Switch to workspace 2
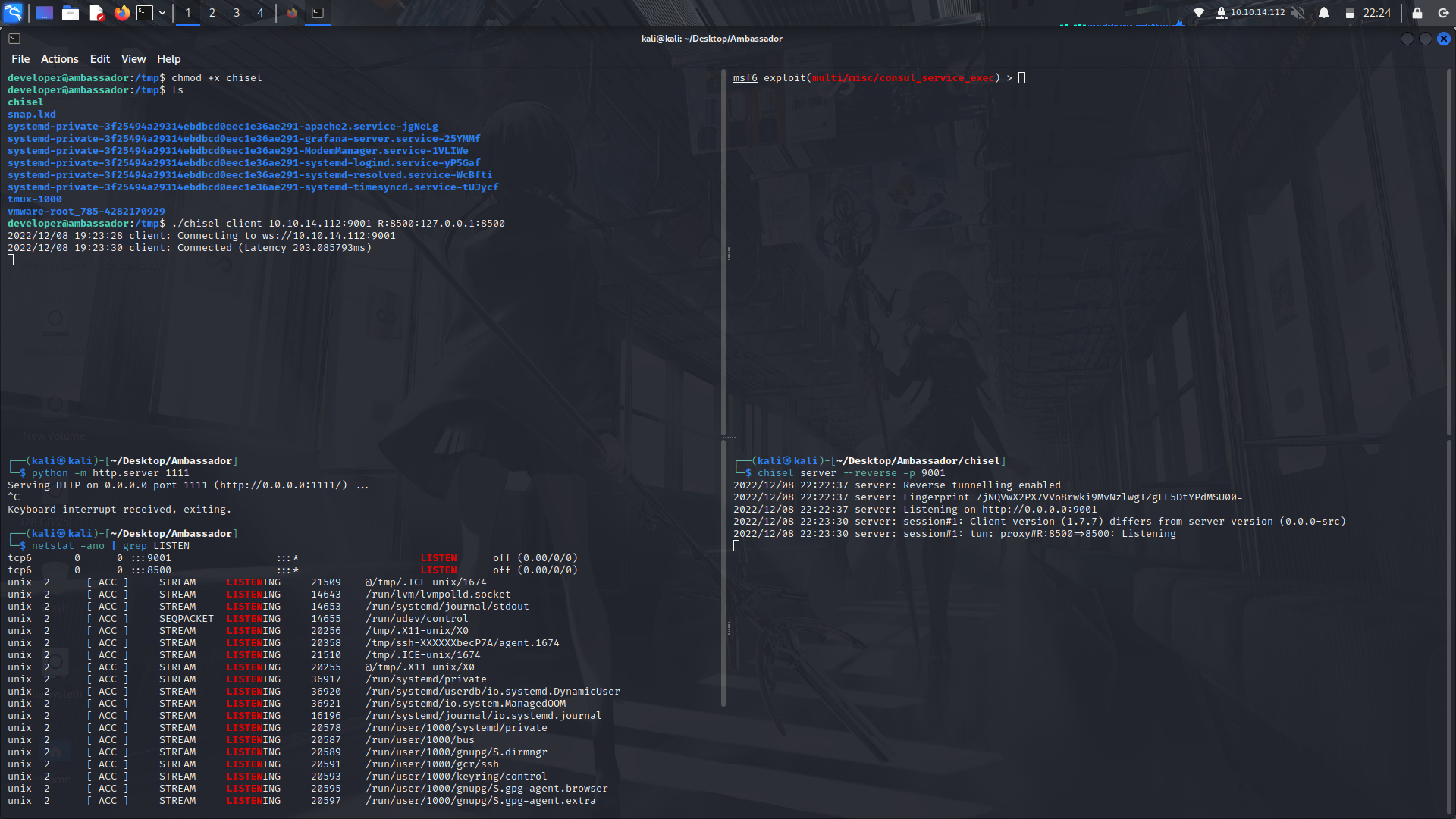1456x819 pixels. (x=212, y=12)
